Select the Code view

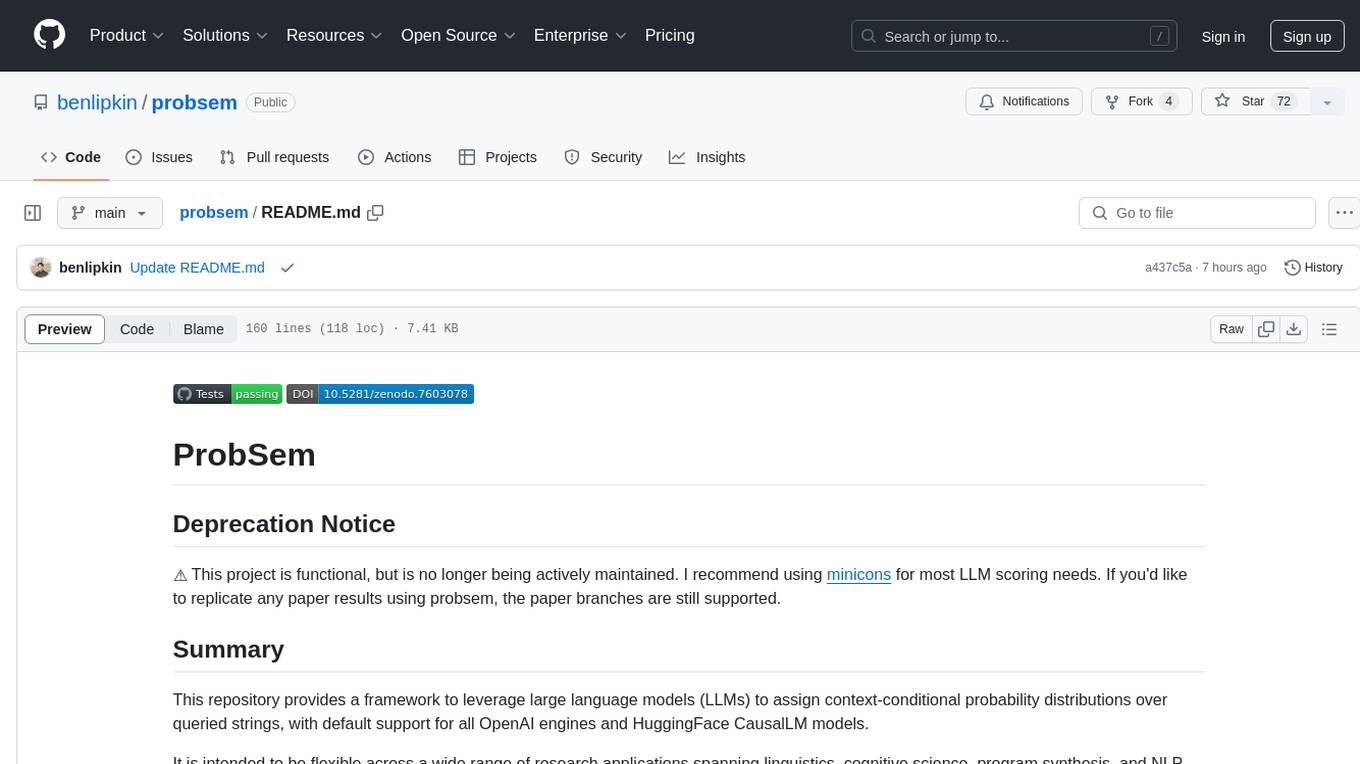click(x=137, y=329)
